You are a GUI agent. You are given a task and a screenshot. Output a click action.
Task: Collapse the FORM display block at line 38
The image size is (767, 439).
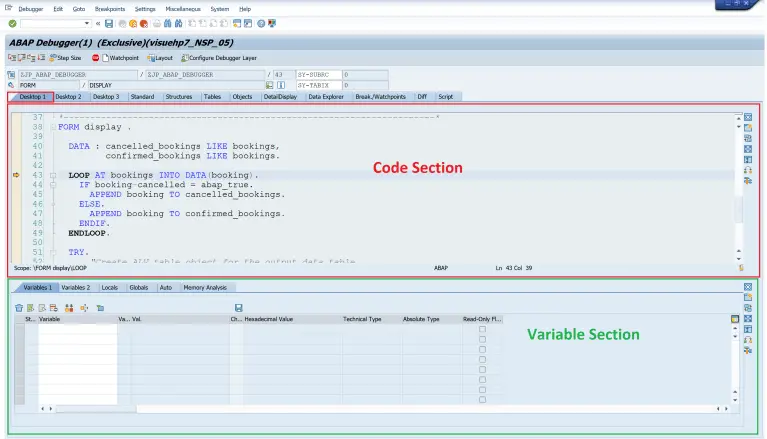pos(53,127)
